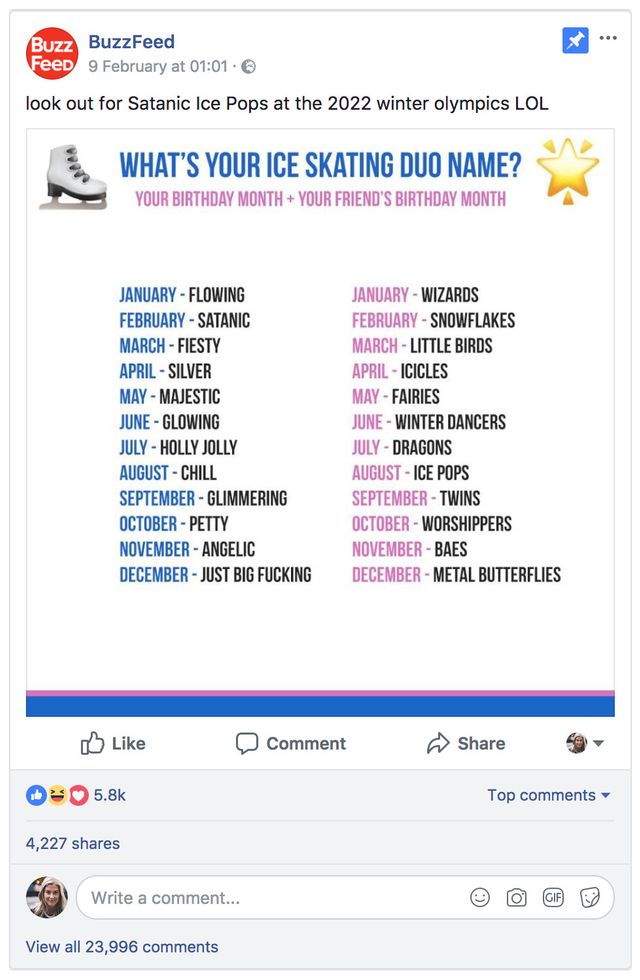Expand the Top comments sorting dropdown
Screen dimensions: 640x980
click(x=548, y=795)
